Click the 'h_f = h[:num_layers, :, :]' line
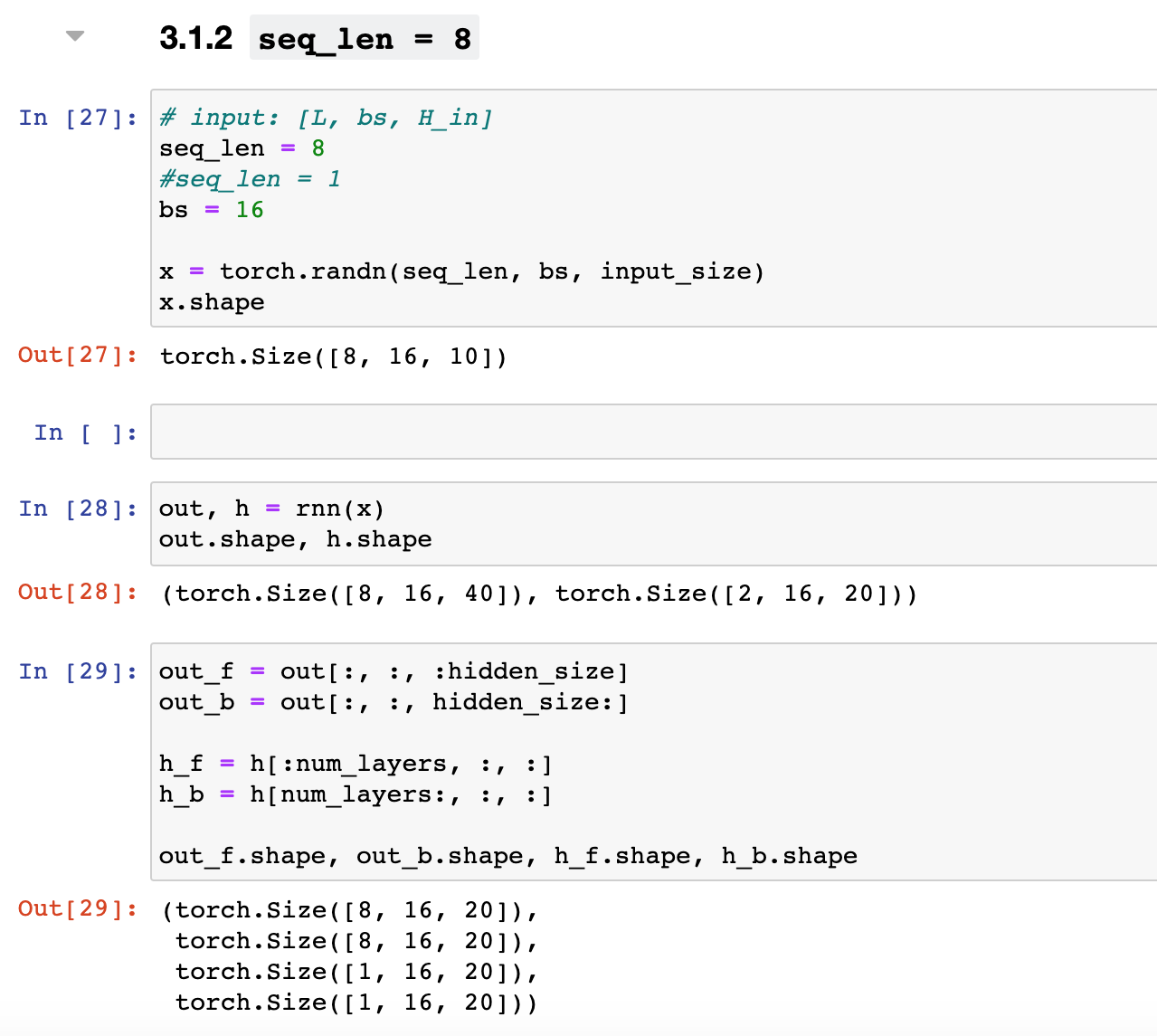Image resolution: width=1157 pixels, height=1036 pixels. point(356,764)
